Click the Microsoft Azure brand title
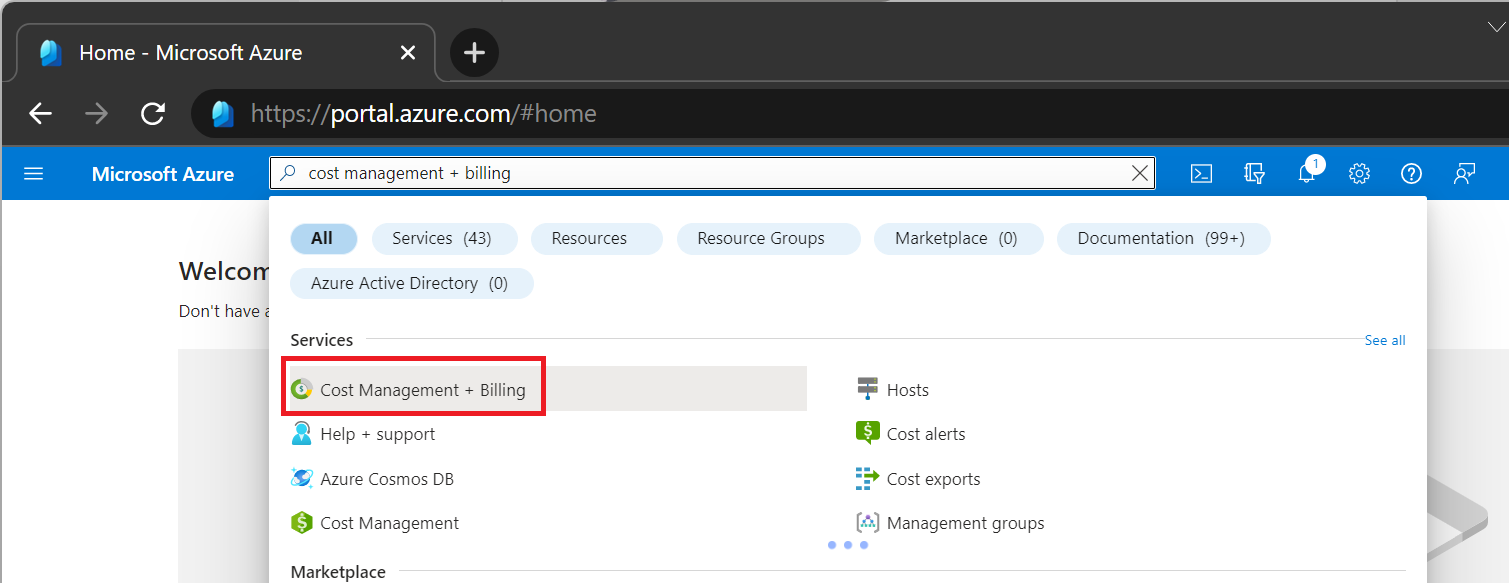 pos(163,174)
